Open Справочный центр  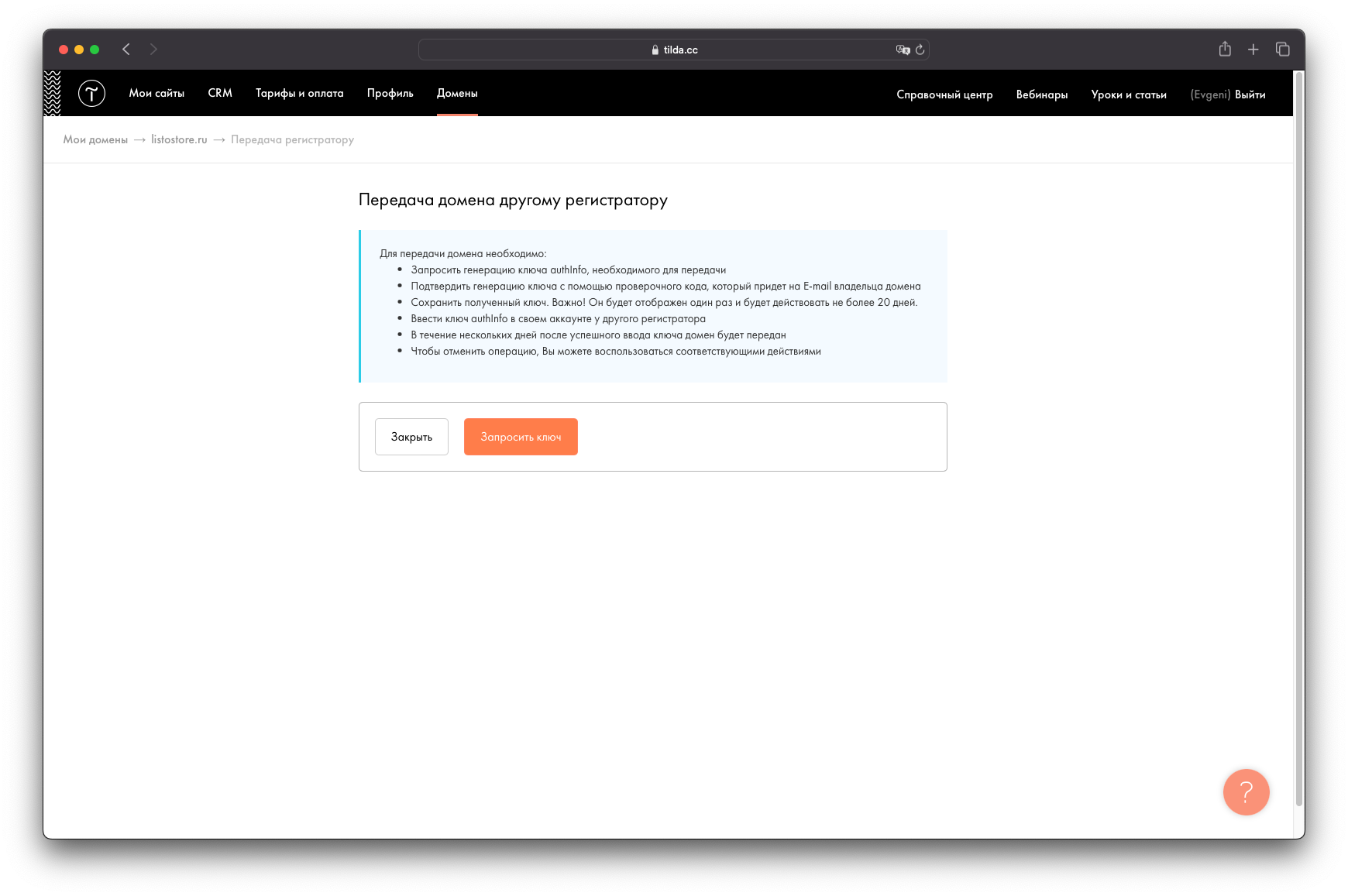(944, 94)
